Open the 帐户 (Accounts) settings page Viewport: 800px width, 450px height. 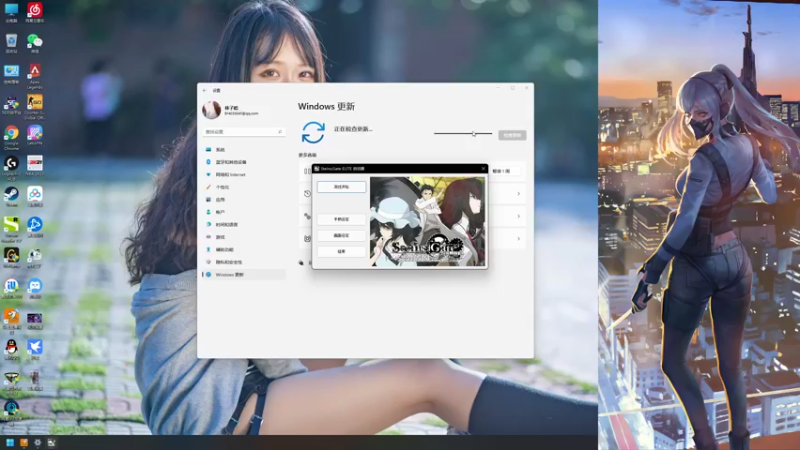[x=243, y=212]
